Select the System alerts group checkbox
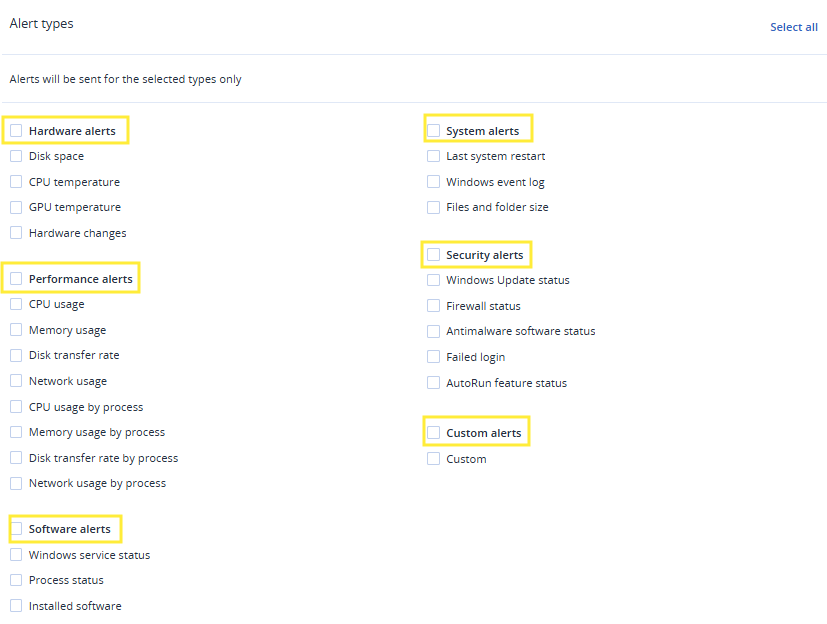 click(x=434, y=130)
